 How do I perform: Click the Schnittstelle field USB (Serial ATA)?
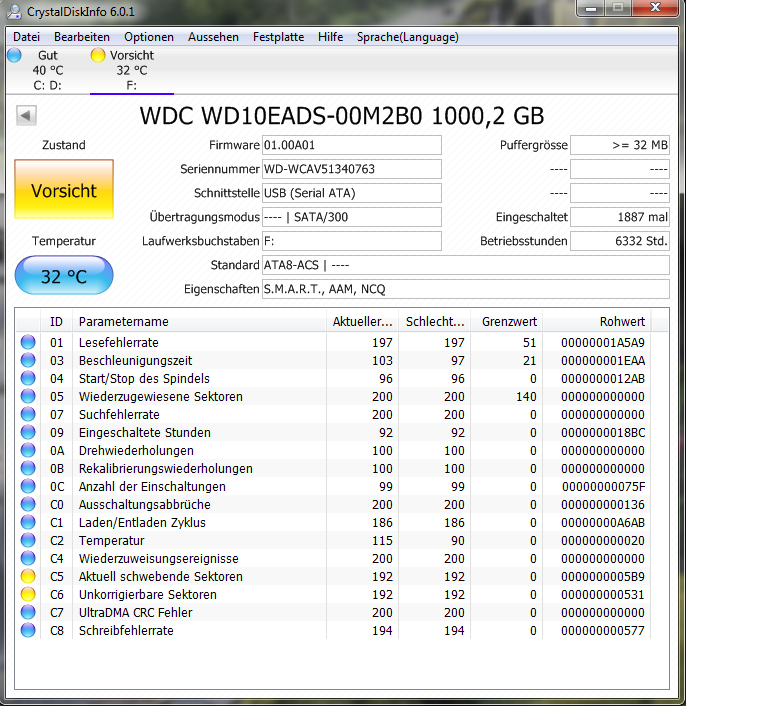point(352,193)
